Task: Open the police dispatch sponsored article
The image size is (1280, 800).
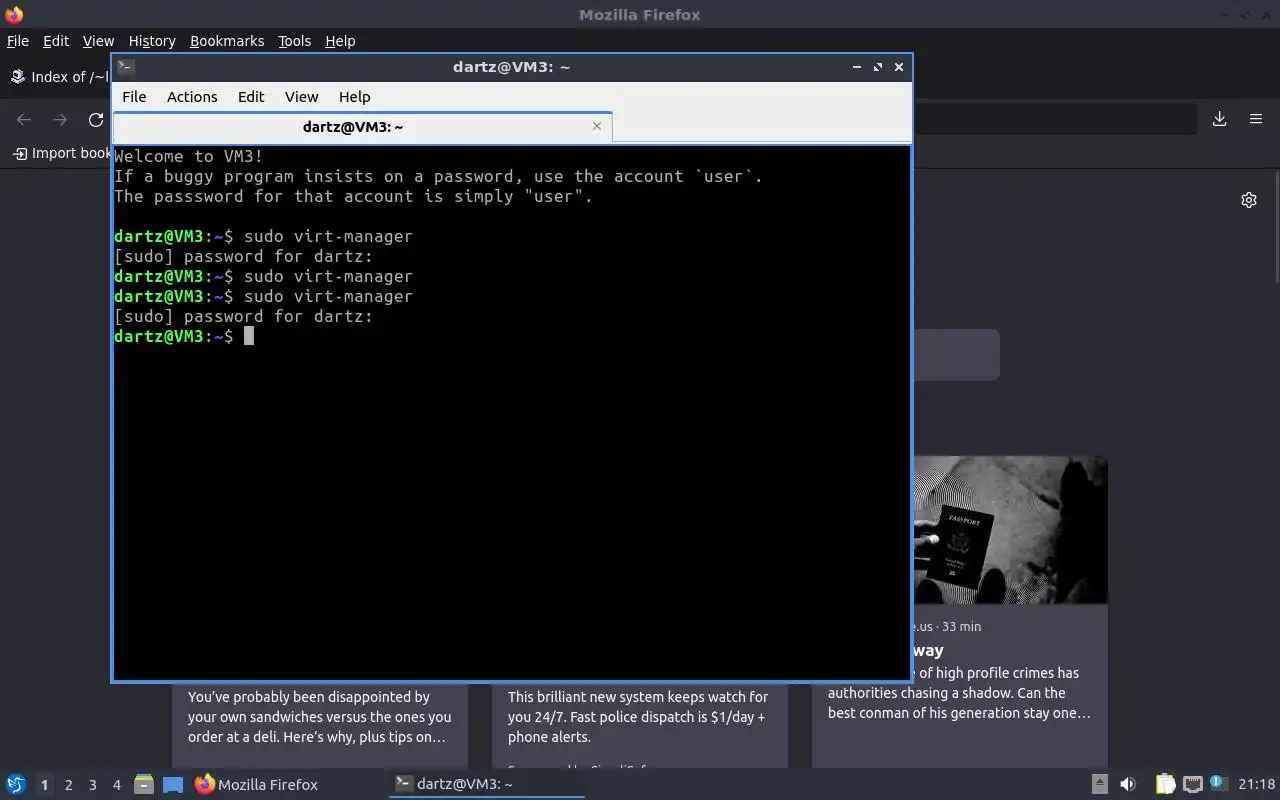Action: click(x=638, y=717)
